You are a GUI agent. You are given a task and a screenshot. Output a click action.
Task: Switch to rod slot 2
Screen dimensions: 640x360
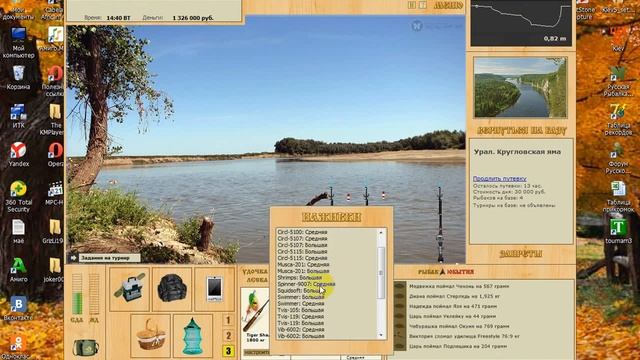pos(228,336)
